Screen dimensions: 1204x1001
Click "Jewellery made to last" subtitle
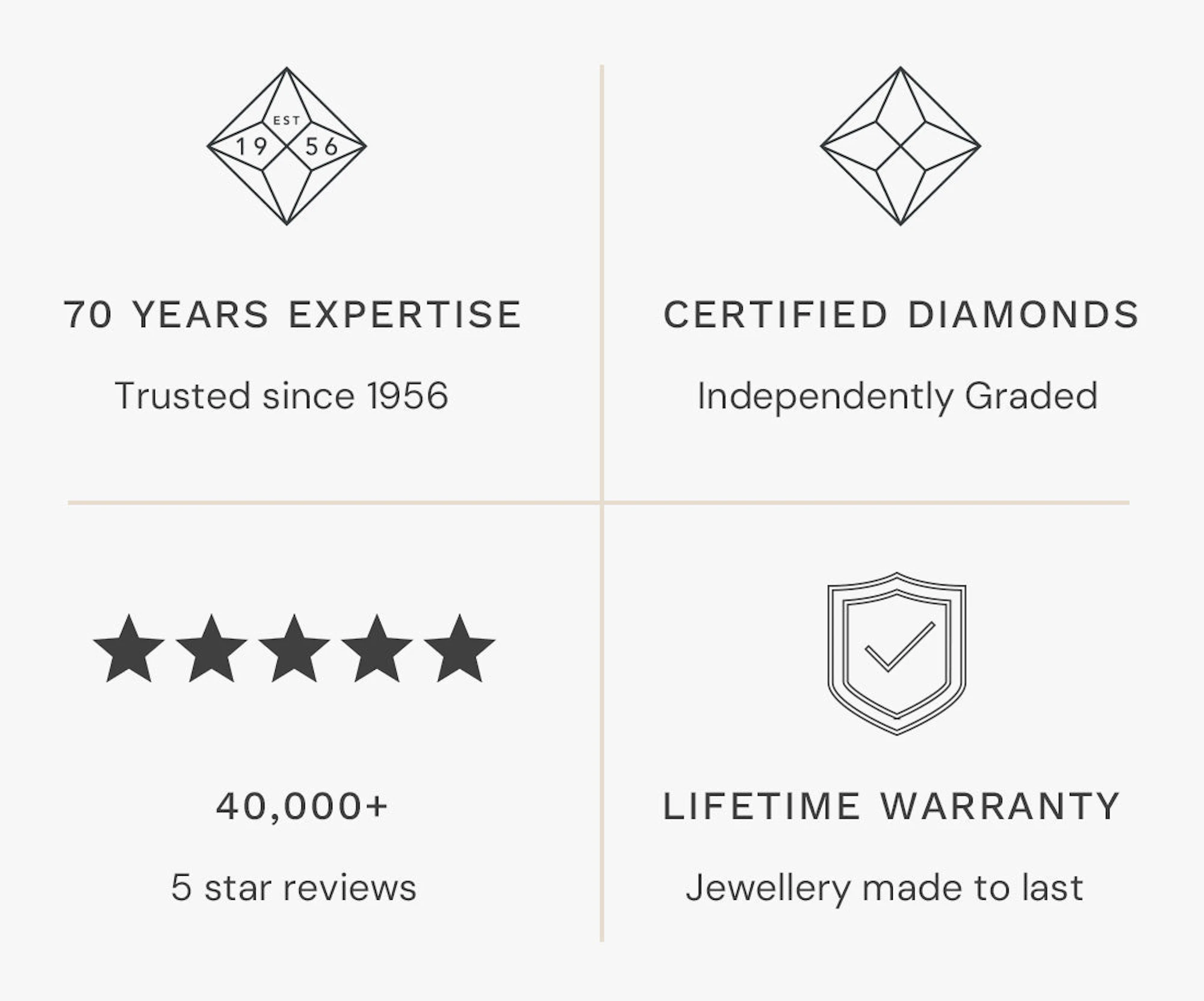coord(884,887)
